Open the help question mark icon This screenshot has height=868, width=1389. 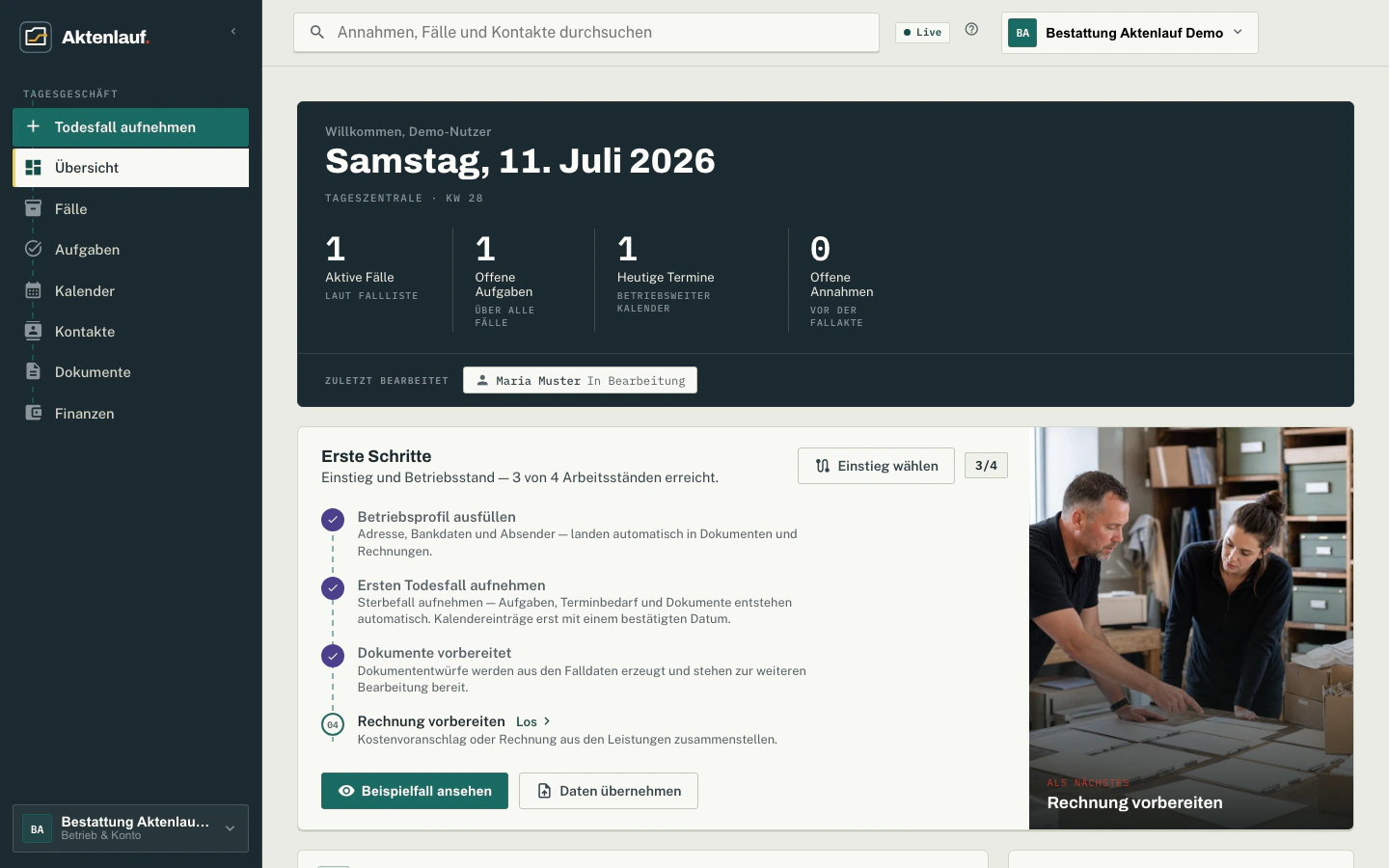(971, 30)
